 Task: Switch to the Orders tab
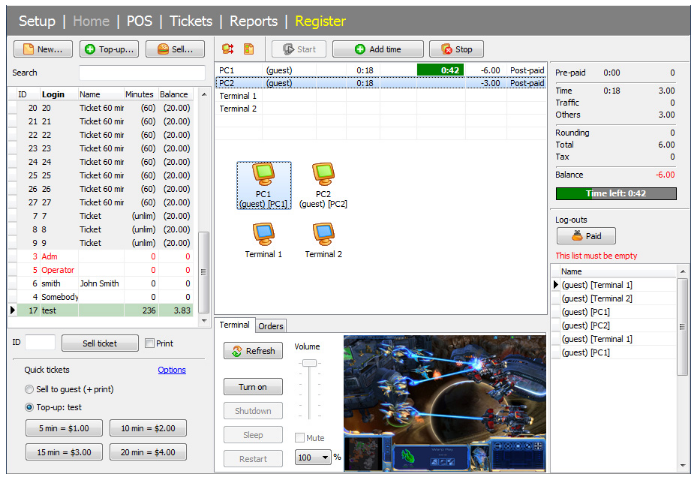(x=271, y=325)
